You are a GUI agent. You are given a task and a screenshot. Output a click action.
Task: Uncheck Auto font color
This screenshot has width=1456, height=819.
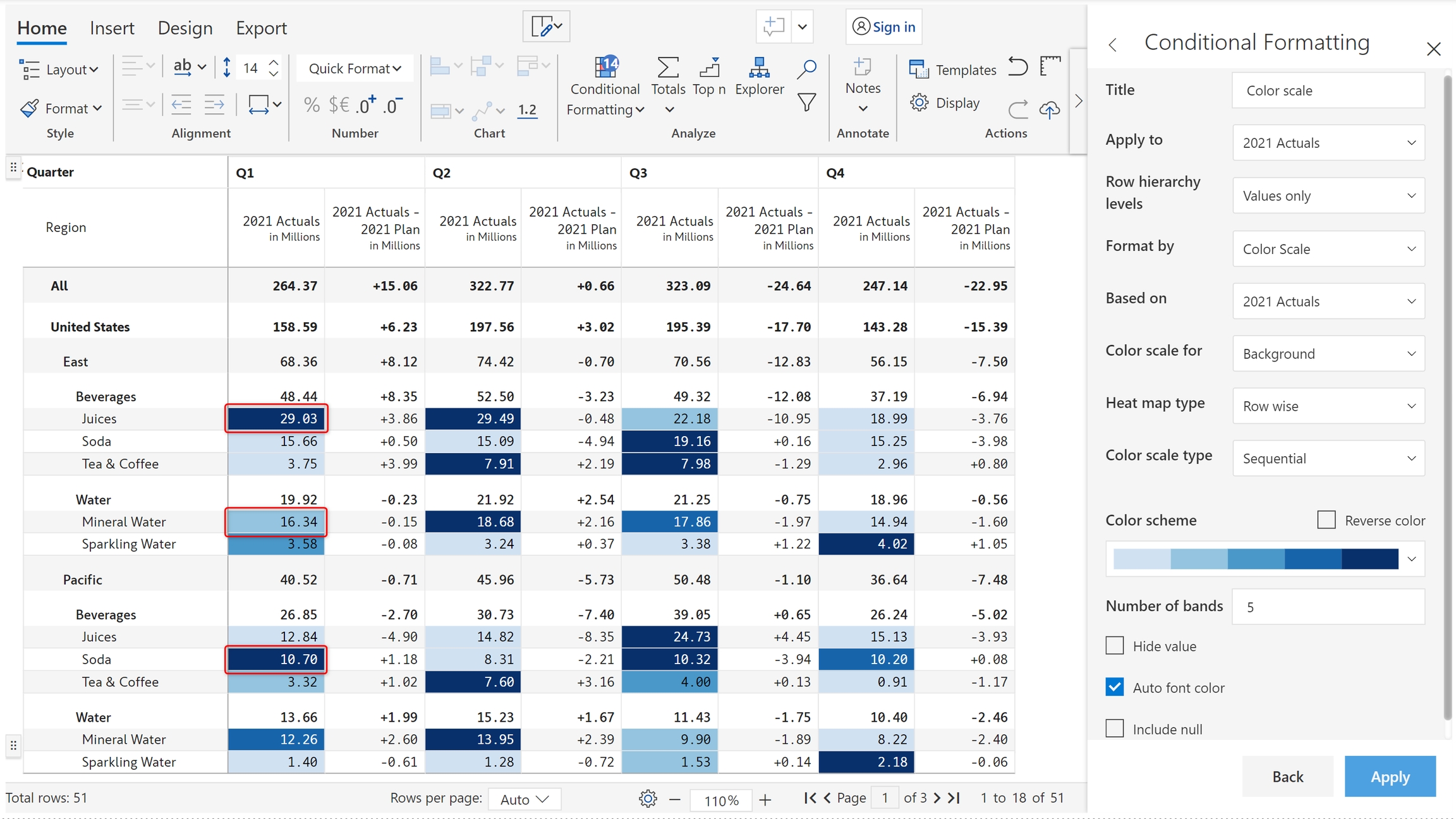(x=1115, y=687)
